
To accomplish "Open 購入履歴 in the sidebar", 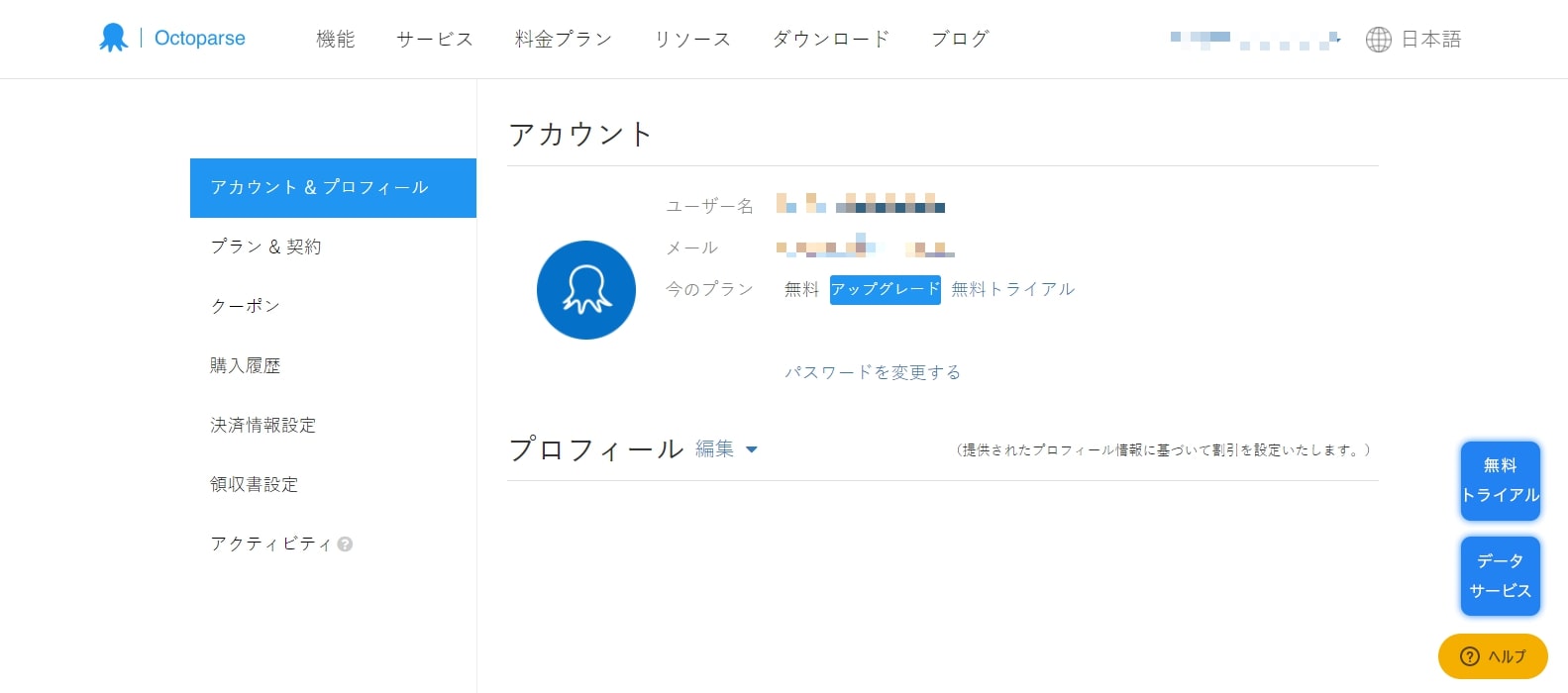I will [x=246, y=365].
